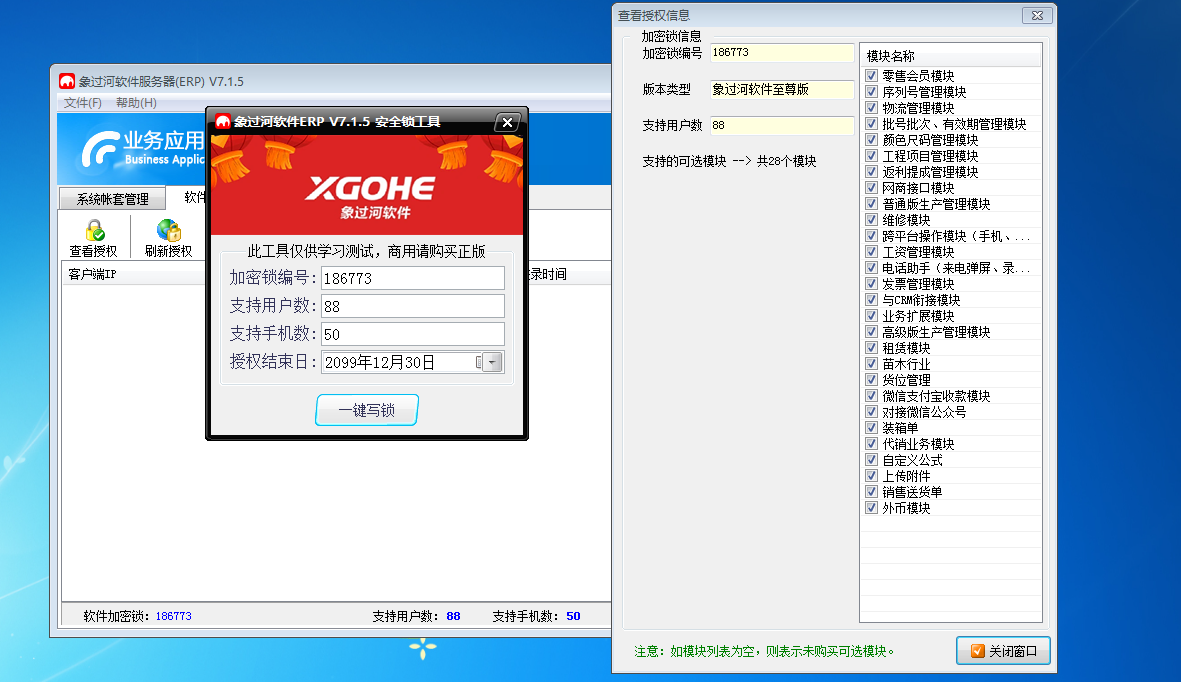Click the 关闭窗口 button
The height and width of the screenshot is (682, 1181).
tap(1003, 651)
